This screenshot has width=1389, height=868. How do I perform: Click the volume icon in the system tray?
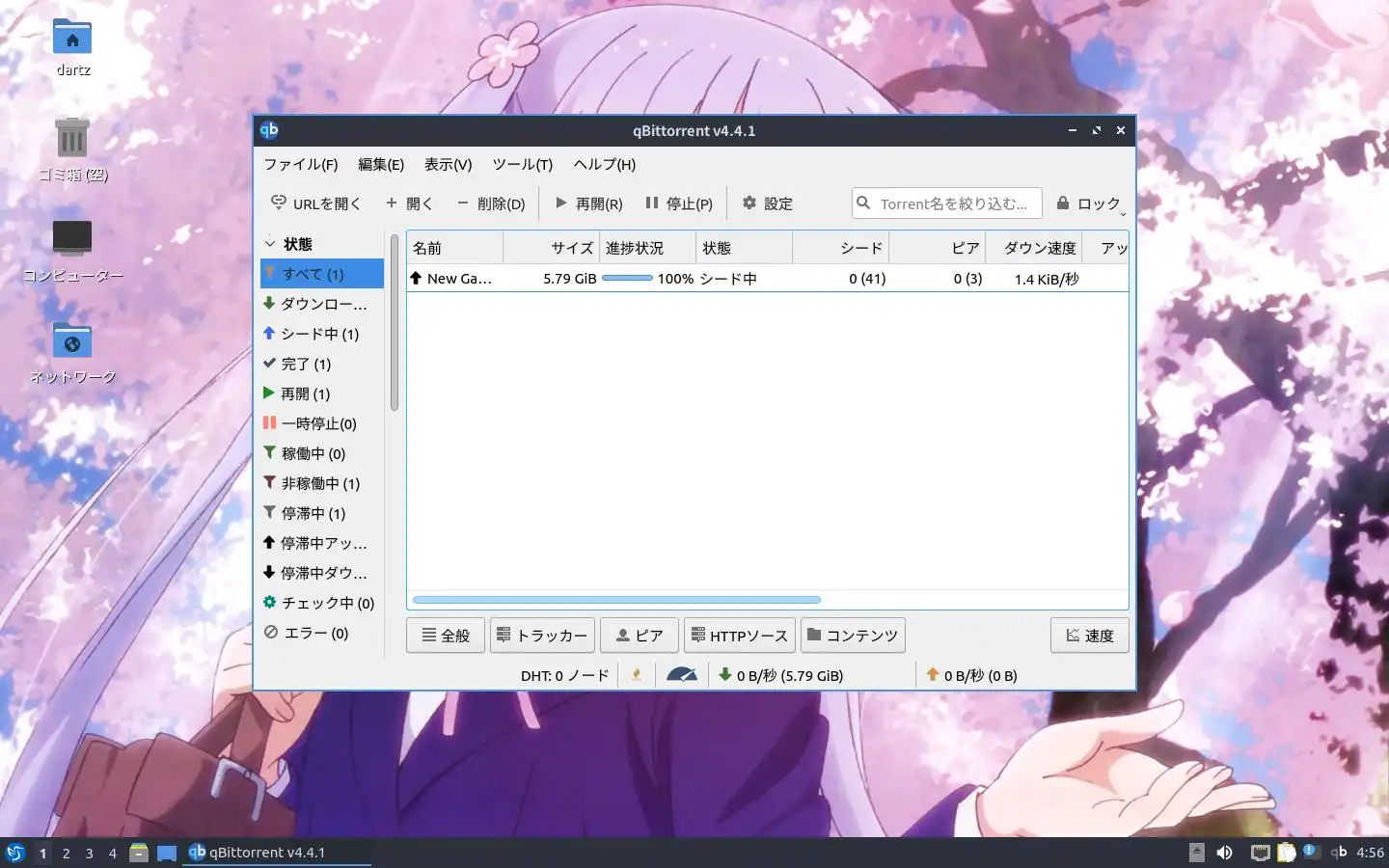coord(1225,853)
